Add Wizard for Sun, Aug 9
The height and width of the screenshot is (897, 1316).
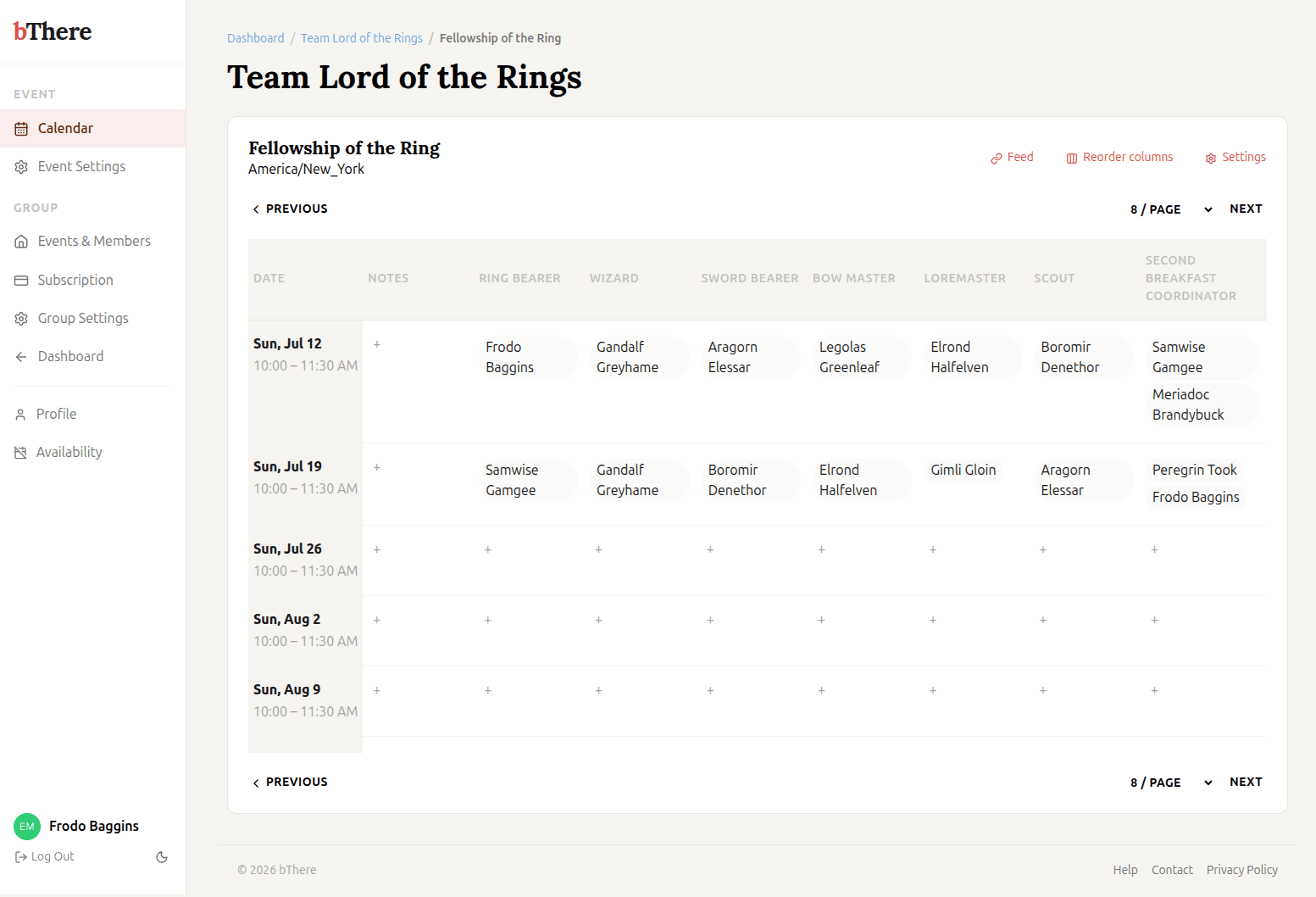(599, 690)
